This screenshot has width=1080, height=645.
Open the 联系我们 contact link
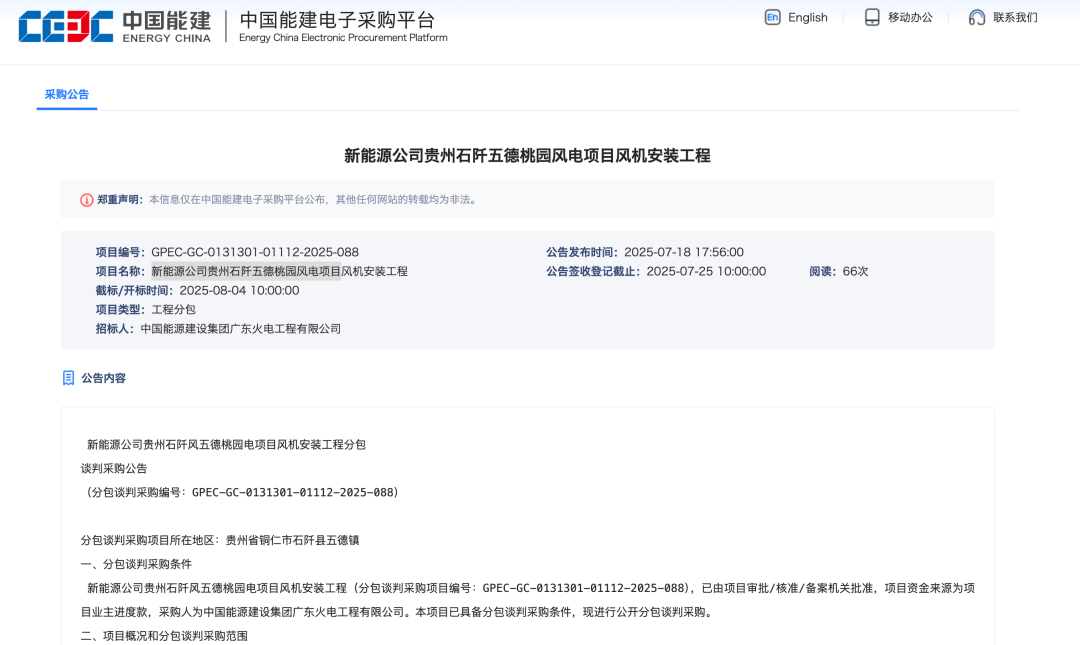[x=1015, y=17]
